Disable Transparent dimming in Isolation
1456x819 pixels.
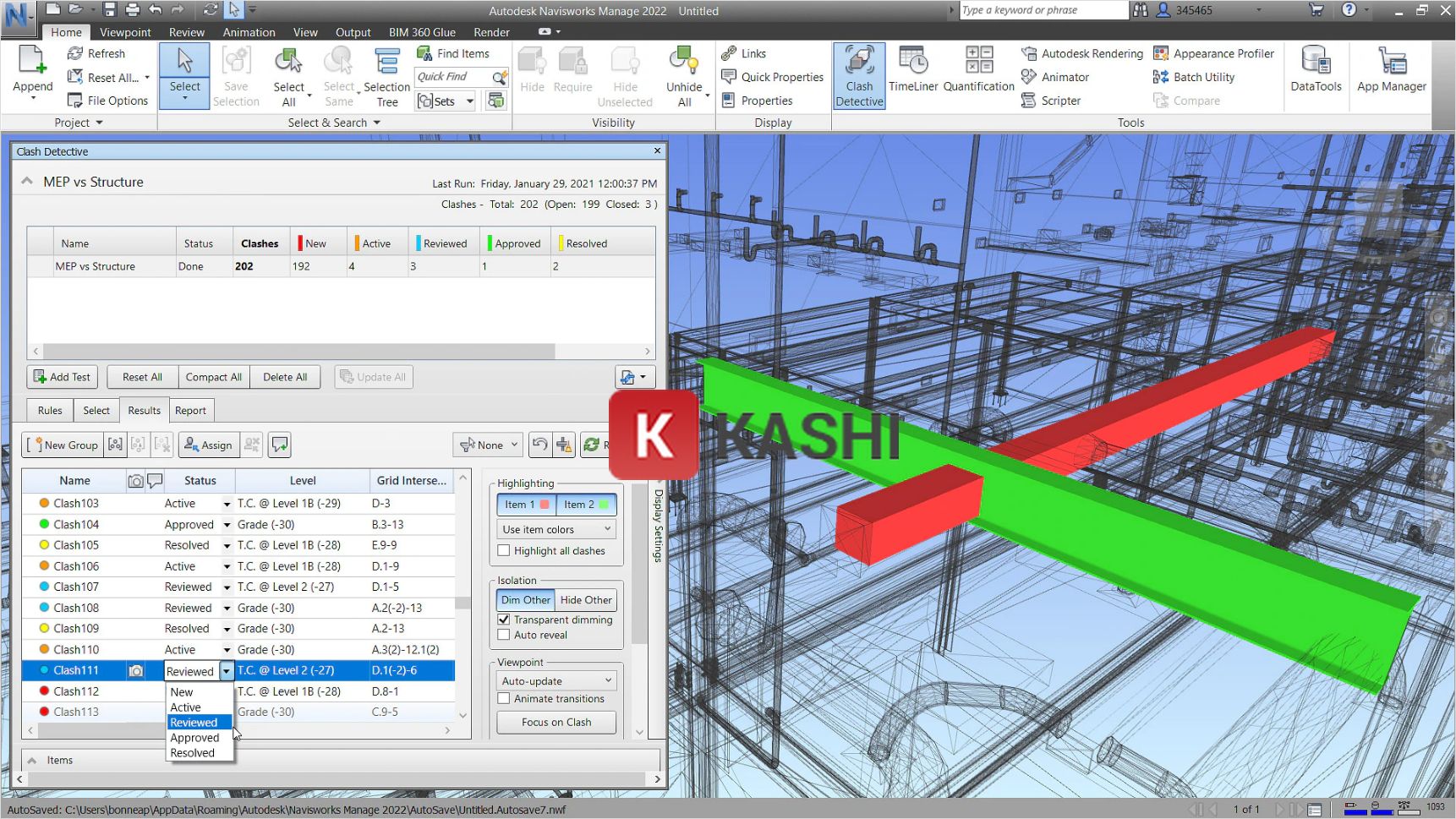[x=504, y=620]
